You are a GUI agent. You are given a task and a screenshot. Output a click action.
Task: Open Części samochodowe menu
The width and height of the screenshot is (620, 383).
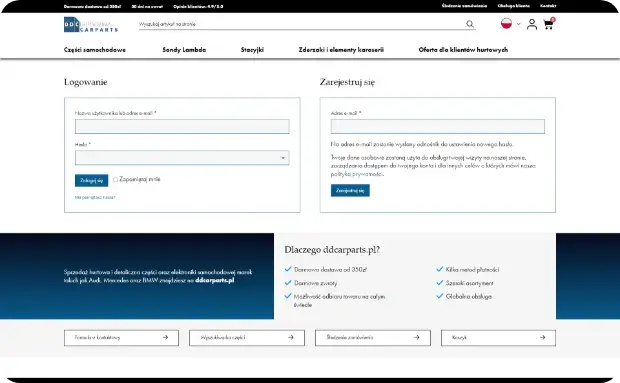point(95,50)
